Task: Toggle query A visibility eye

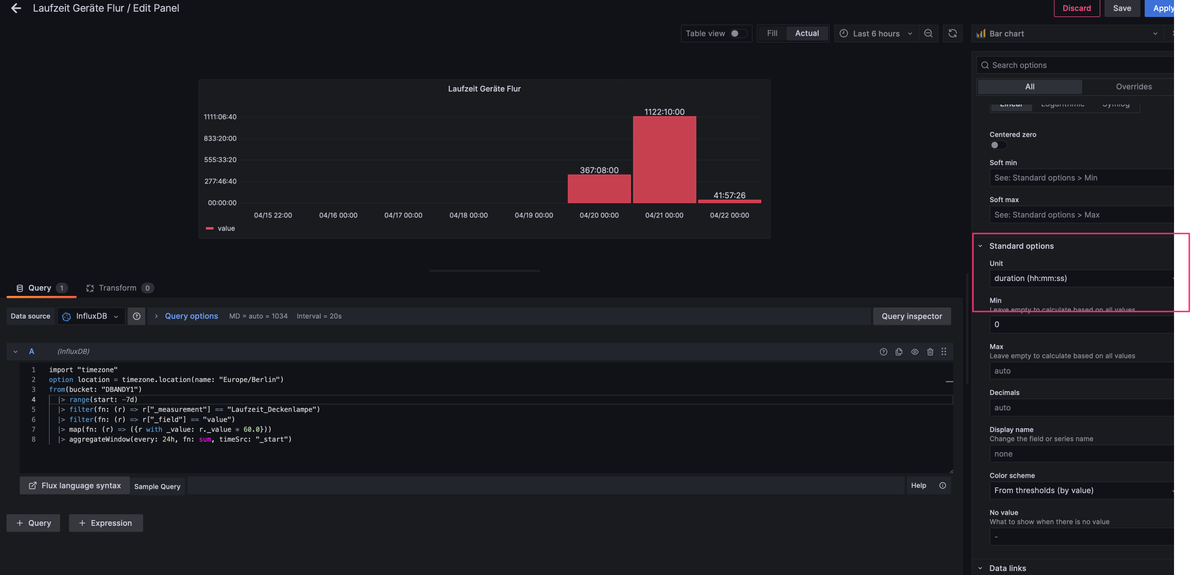Action: 914,352
